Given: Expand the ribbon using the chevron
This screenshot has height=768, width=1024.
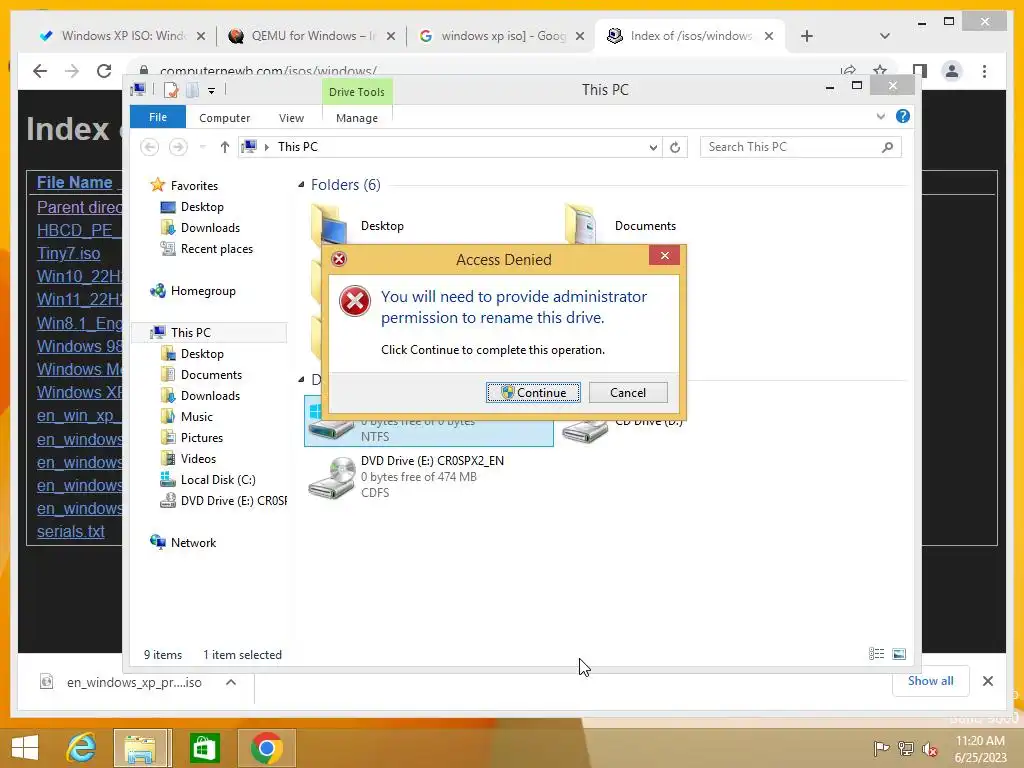Looking at the screenshot, I should point(880,116).
